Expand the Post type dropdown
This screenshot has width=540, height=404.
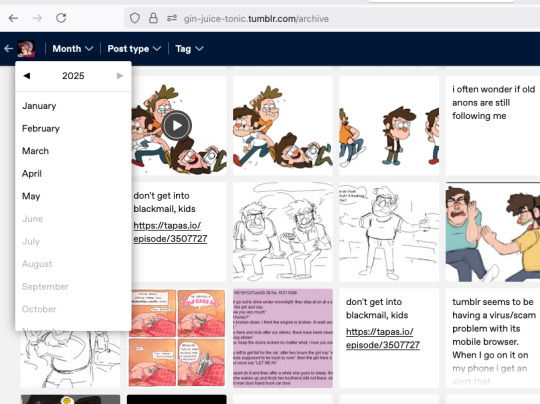134,49
